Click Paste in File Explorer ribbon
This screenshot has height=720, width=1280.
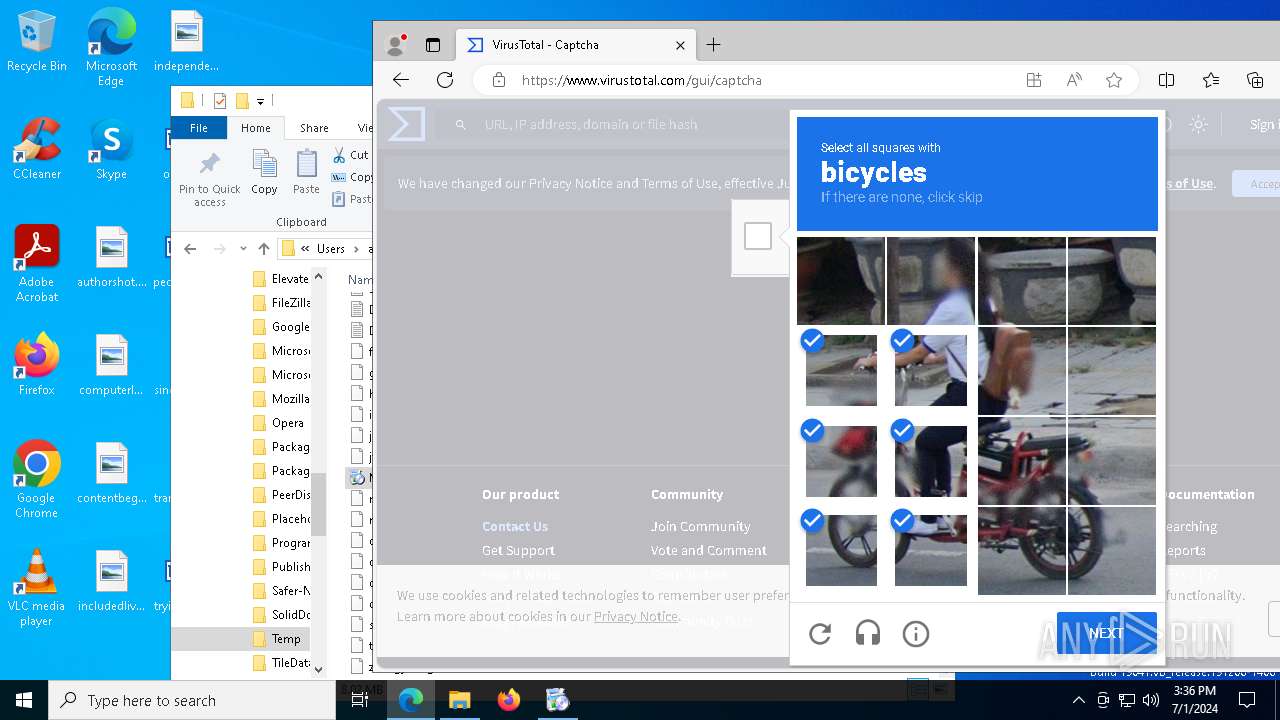click(x=306, y=172)
